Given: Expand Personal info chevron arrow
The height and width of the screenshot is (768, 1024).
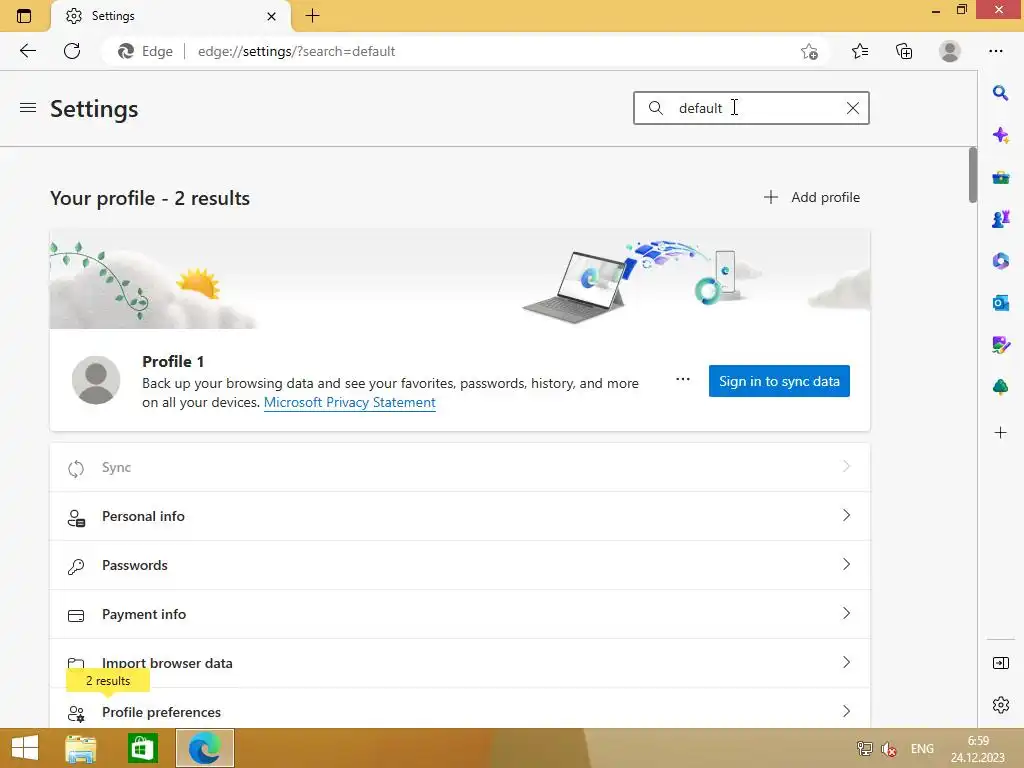Looking at the screenshot, I should [x=846, y=515].
